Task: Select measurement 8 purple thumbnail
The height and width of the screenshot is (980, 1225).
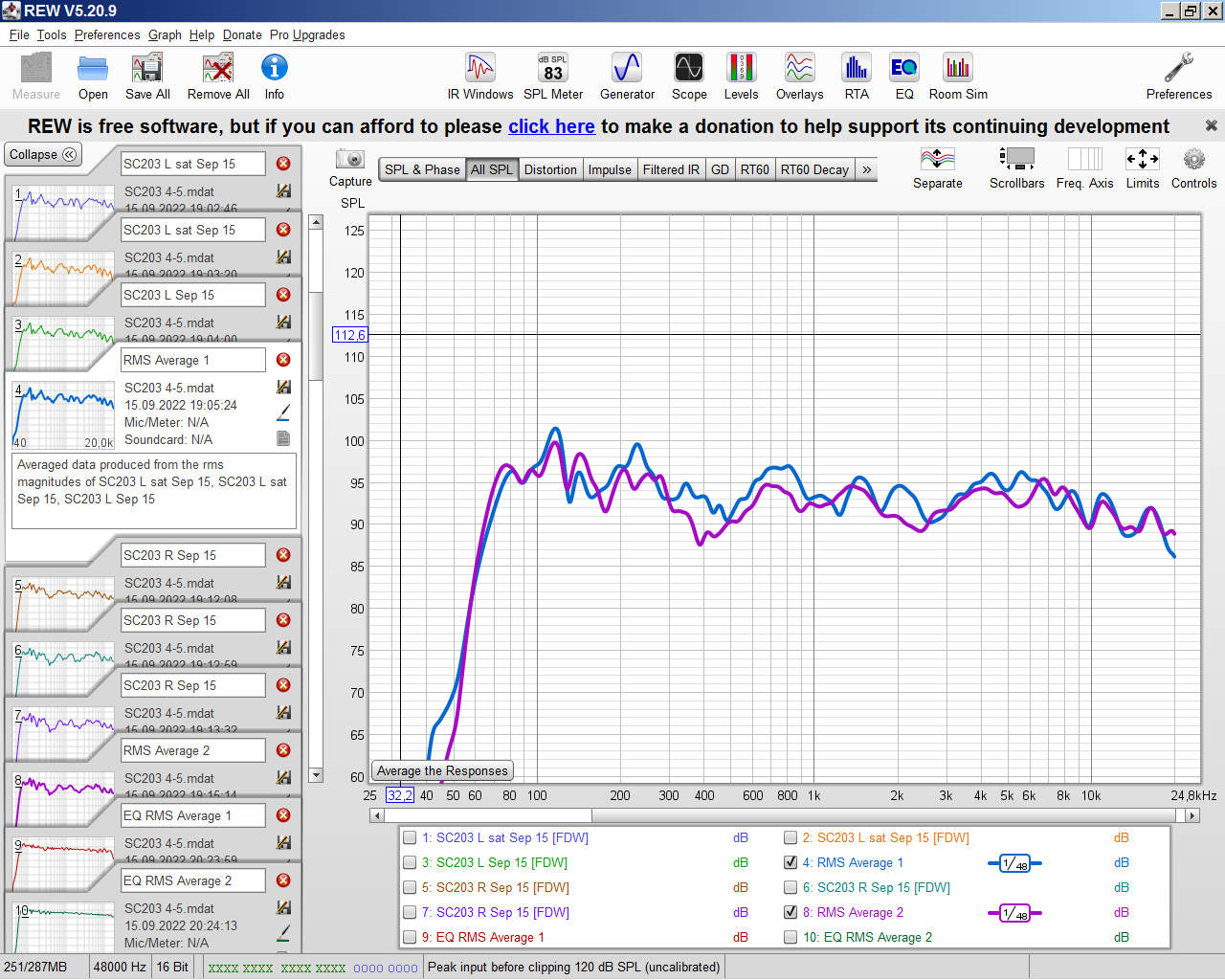Action: (63, 799)
